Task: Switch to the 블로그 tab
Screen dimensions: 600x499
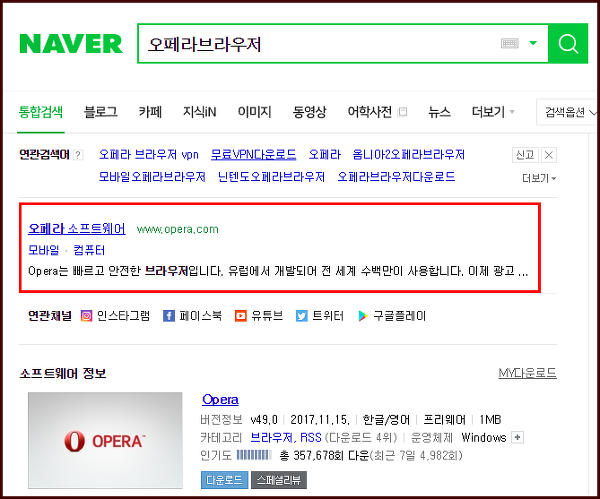Action: point(101,112)
